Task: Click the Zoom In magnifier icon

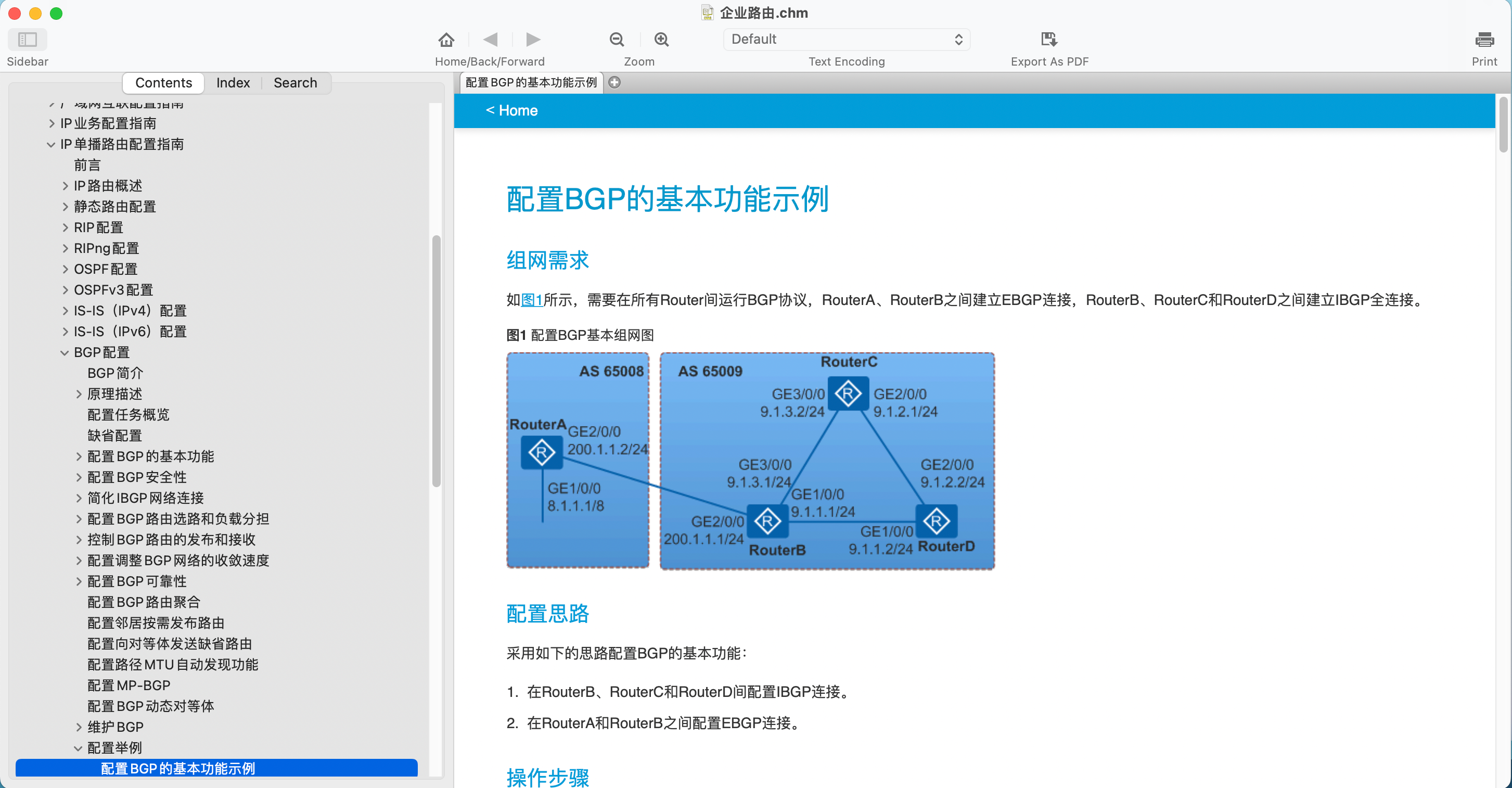Action: [x=661, y=38]
